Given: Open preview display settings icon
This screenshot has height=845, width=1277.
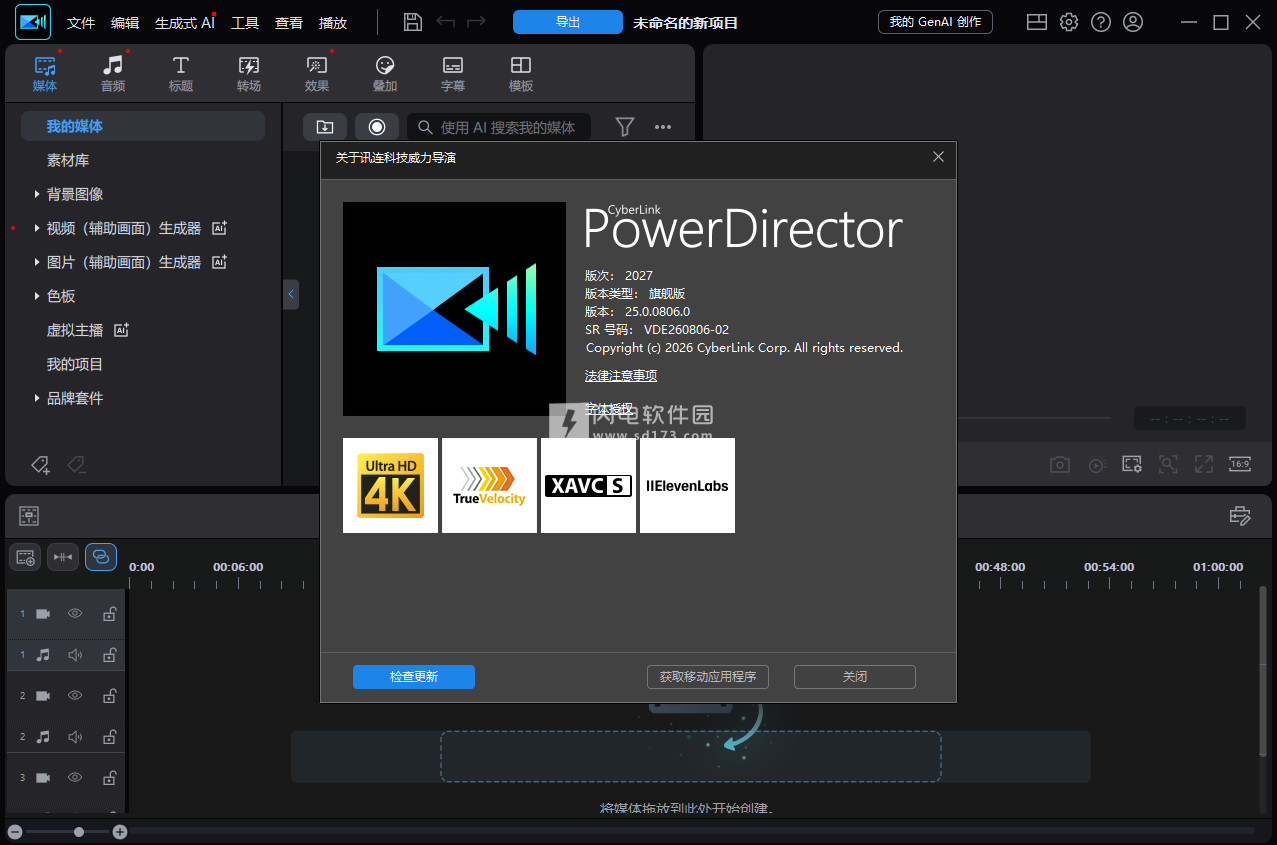Looking at the screenshot, I should pyautogui.click(x=1132, y=464).
